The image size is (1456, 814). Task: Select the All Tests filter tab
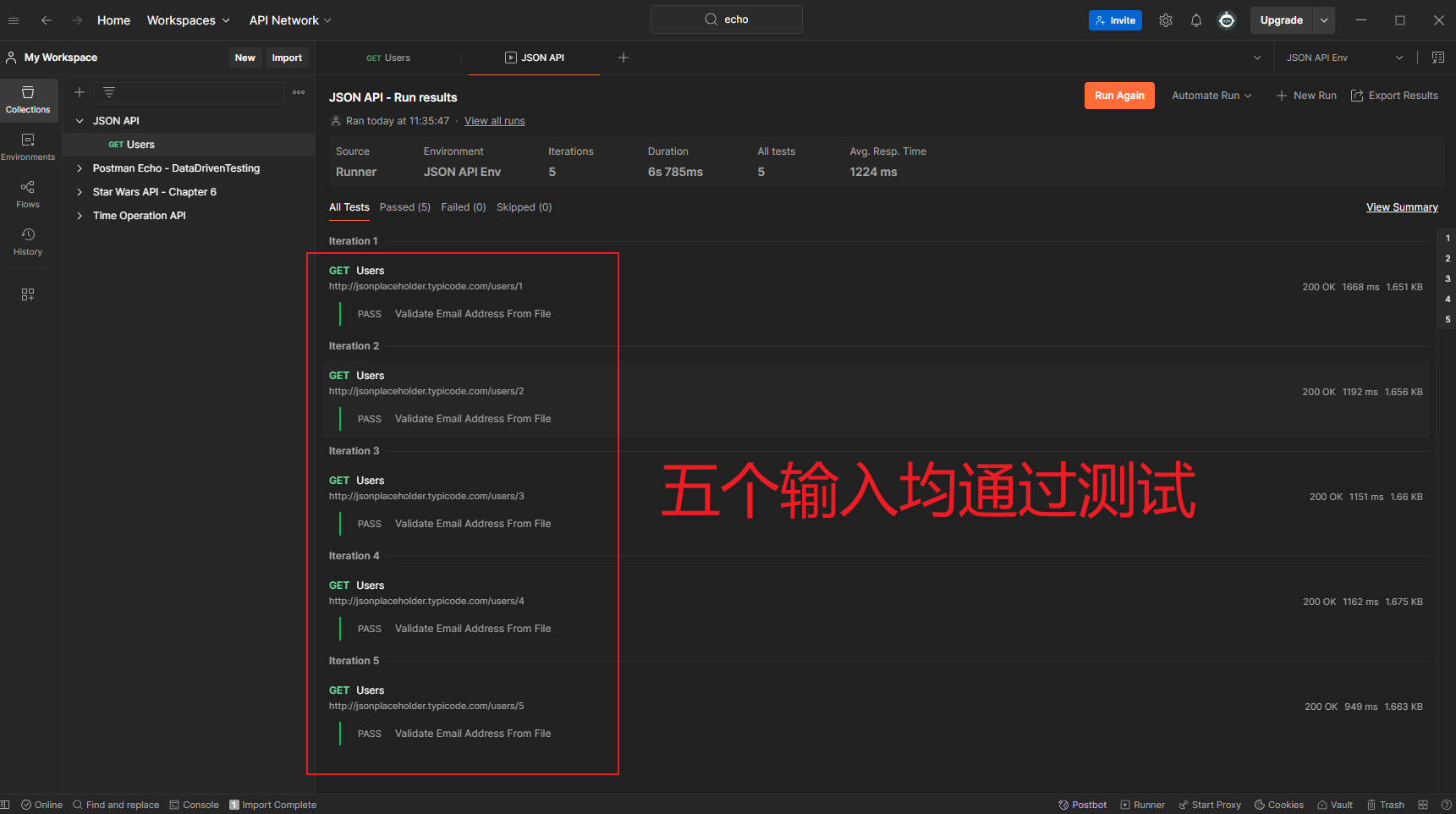[349, 207]
